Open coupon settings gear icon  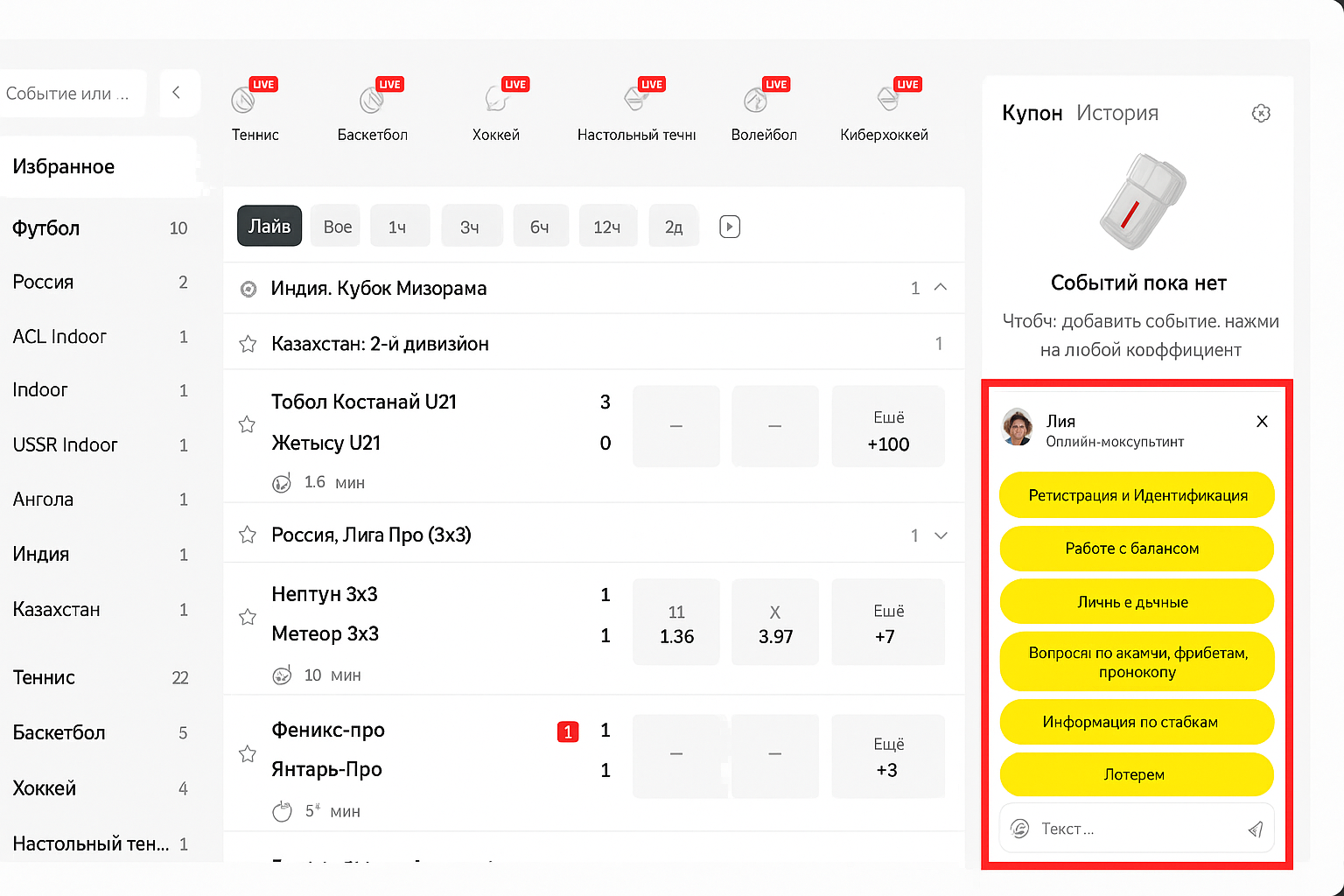[x=1260, y=114]
